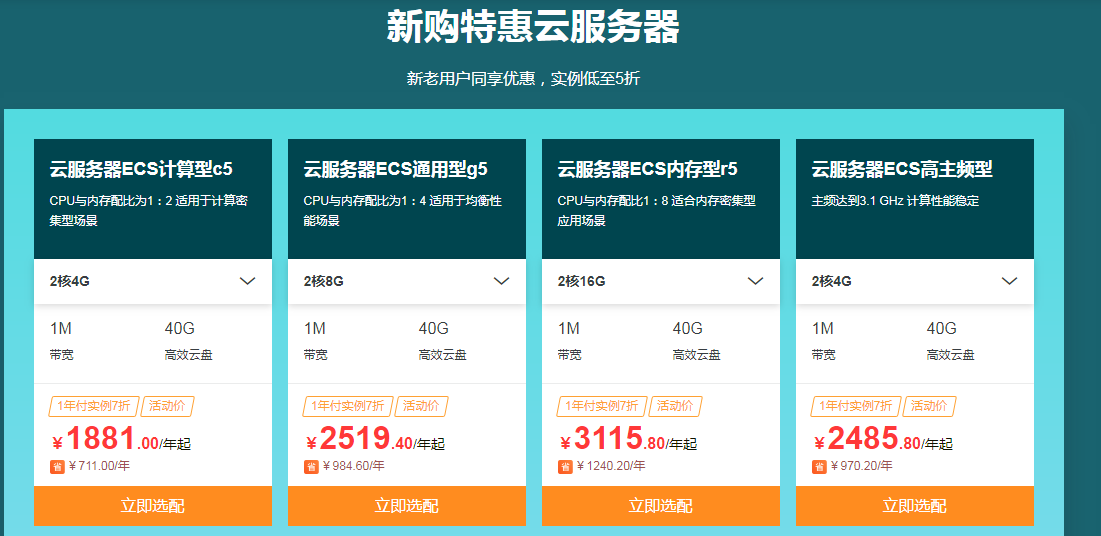
Task: Click the 云服务器ECS计算型c5 title
Action: [141, 169]
